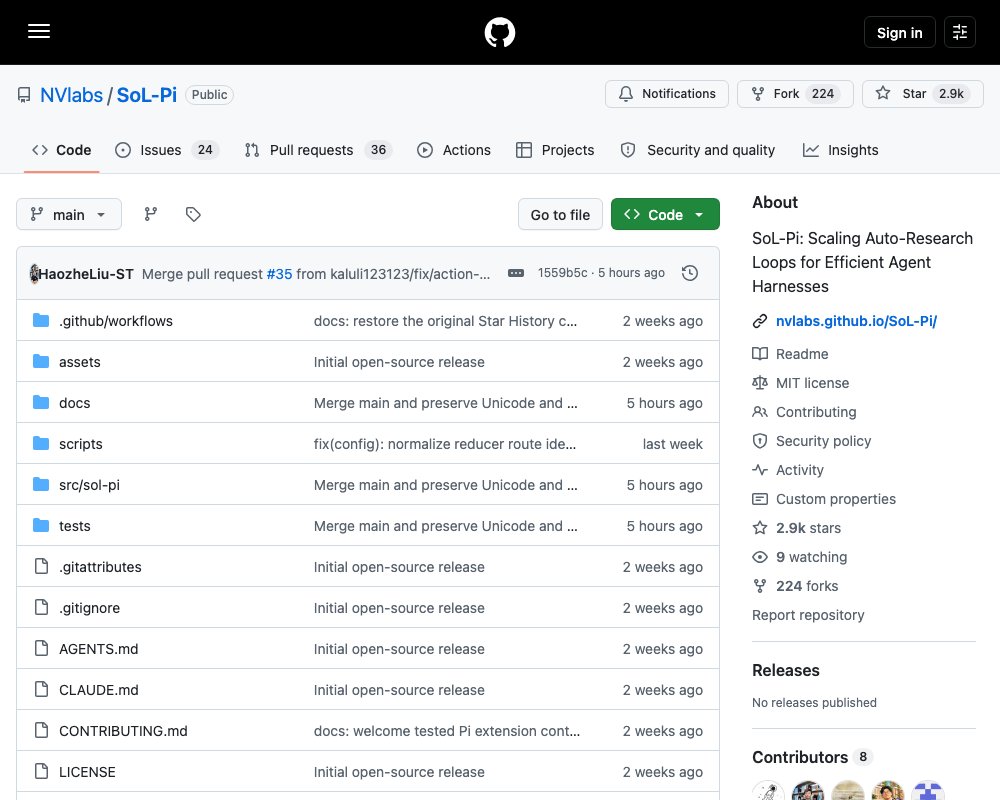Open the scripts folder
The height and width of the screenshot is (800, 1000).
coord(80,444)
